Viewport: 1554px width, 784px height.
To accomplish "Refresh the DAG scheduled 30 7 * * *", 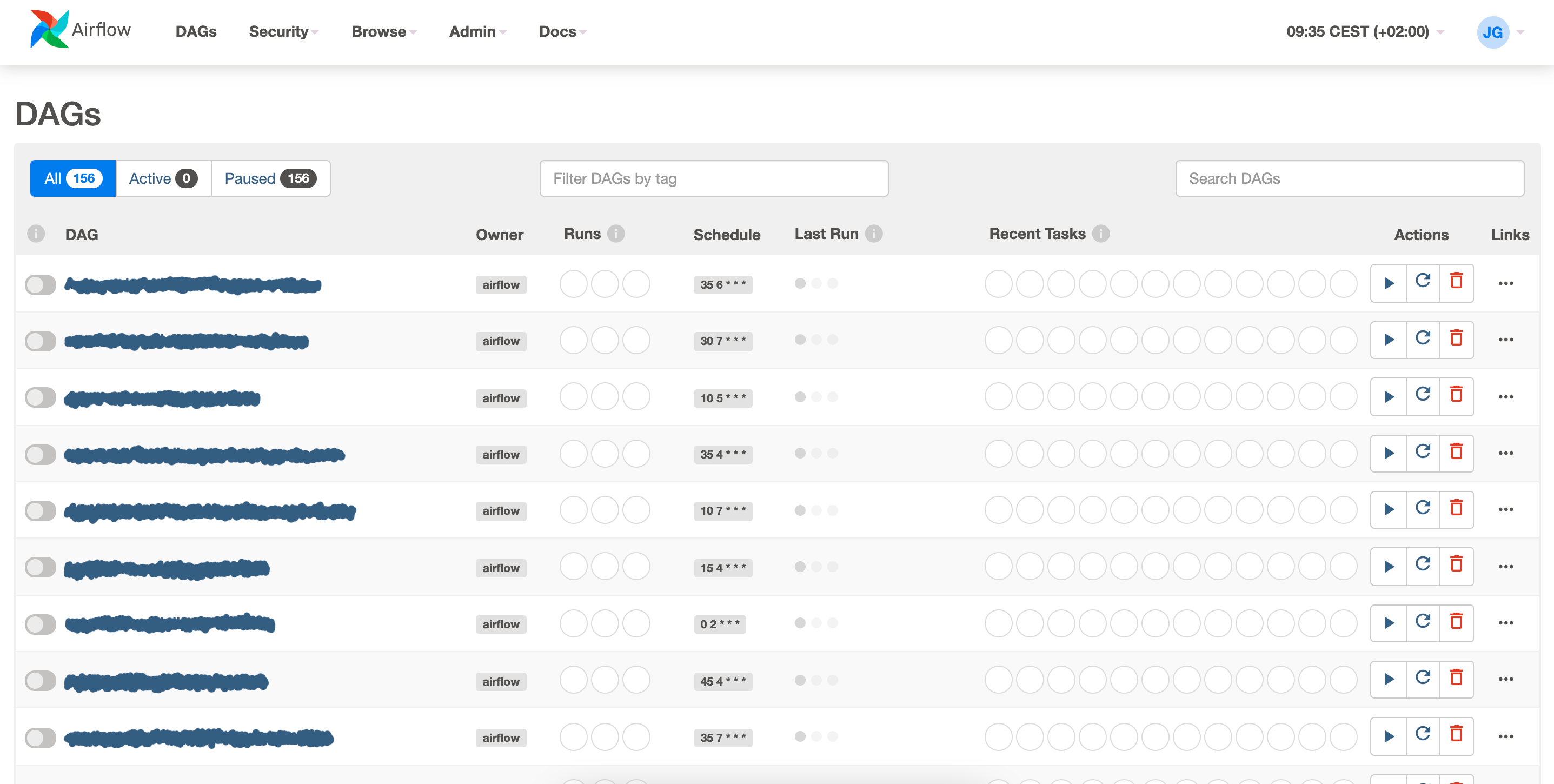I will click(x=1423, y=339).
